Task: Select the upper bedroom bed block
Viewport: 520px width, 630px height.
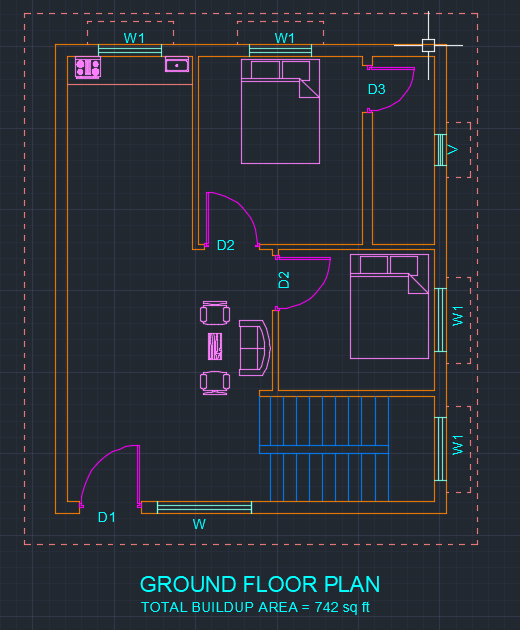Action: [x=280, y=111]
